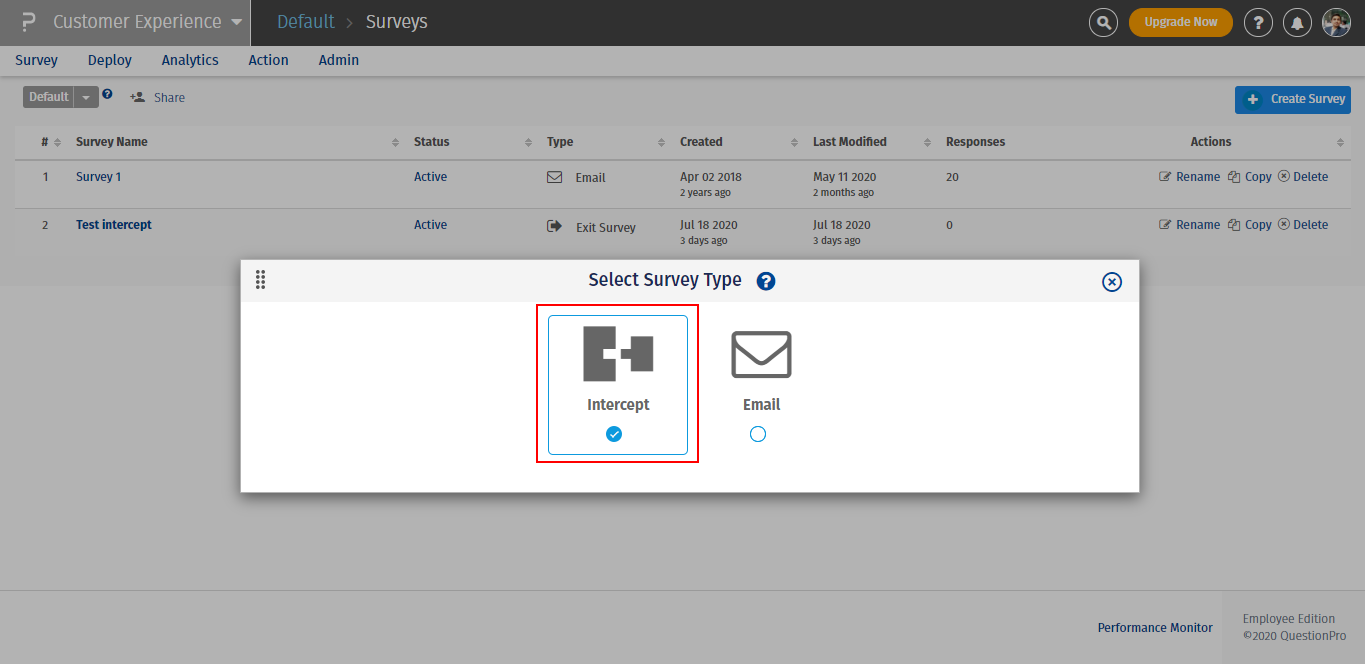The width and height of the screenshot is (1365, 664).
Task: Sort the table by Responses column
Action: tap(975, 141)
